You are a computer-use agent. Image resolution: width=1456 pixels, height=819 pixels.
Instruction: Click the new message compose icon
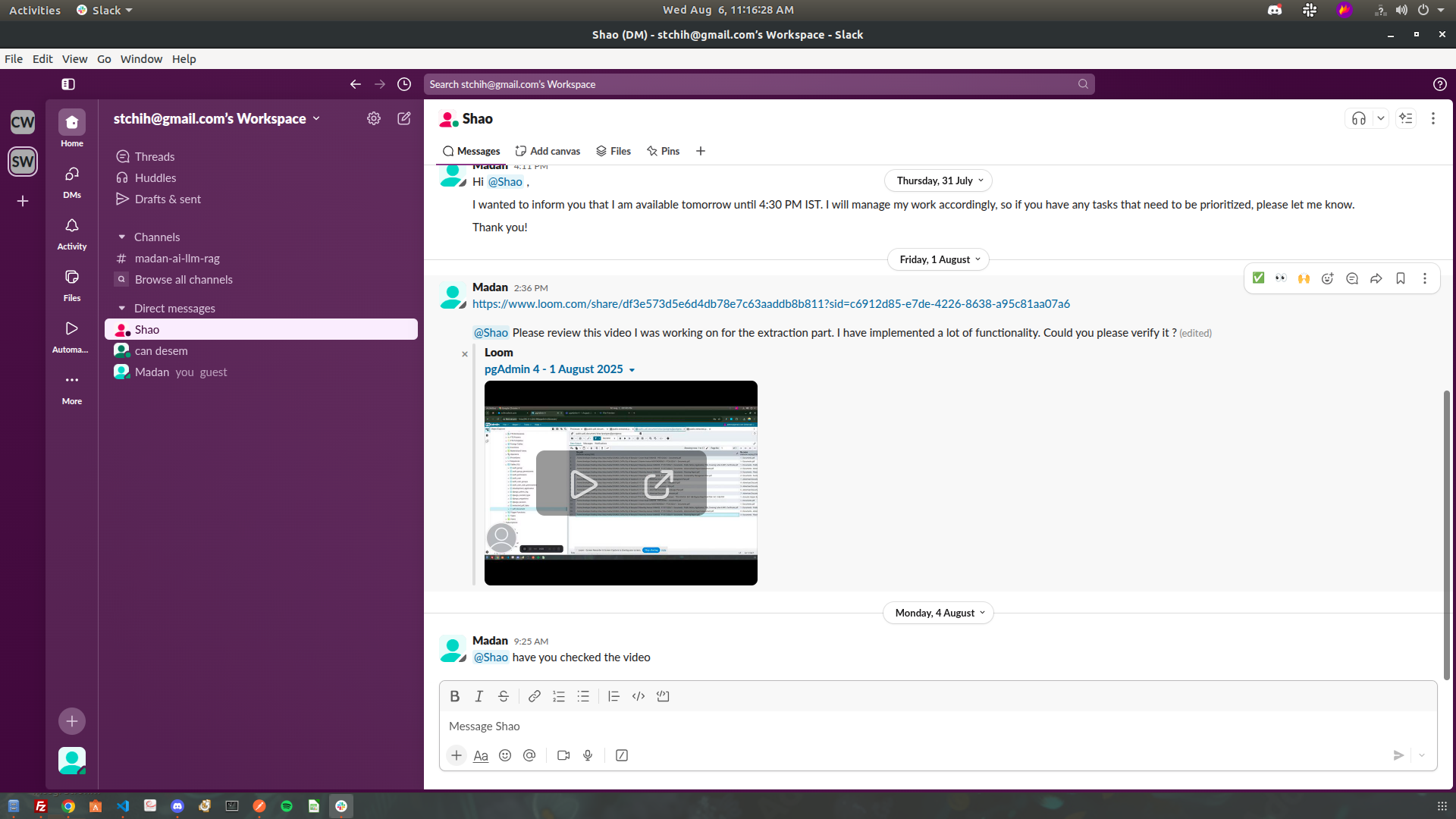(x=404, y=118)
